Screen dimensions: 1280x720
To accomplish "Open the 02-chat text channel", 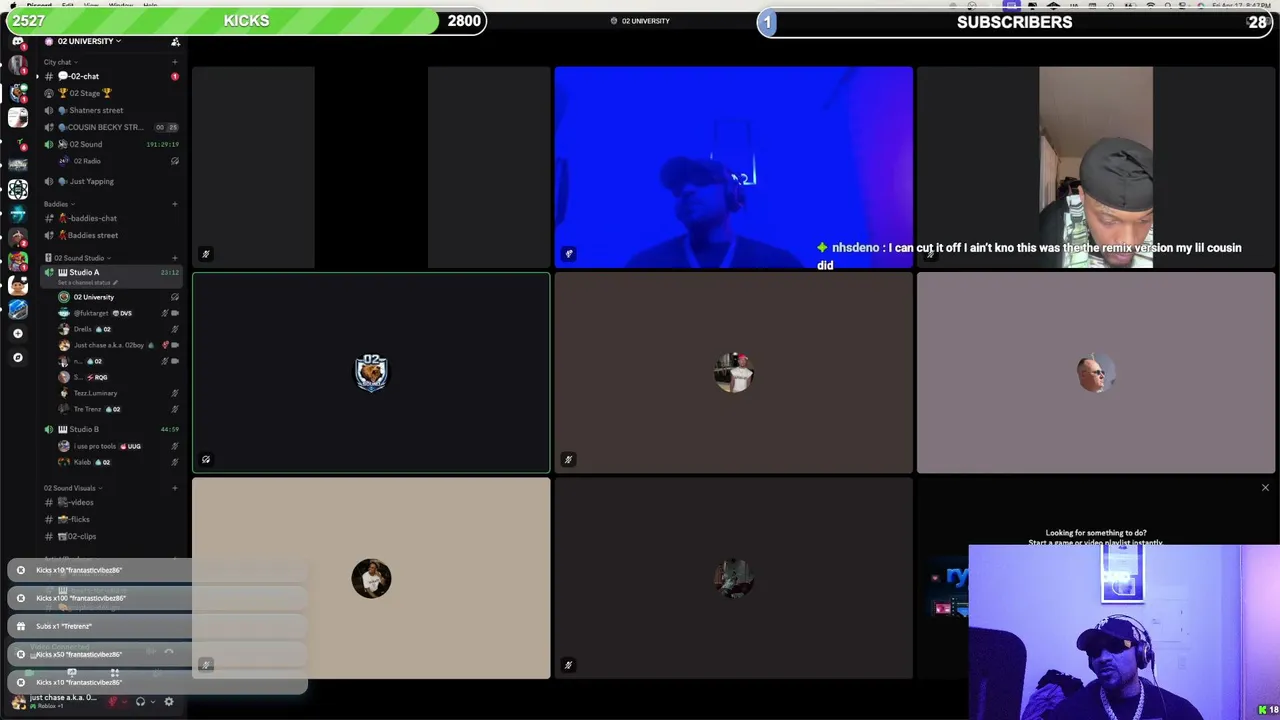I will (111, 76).
